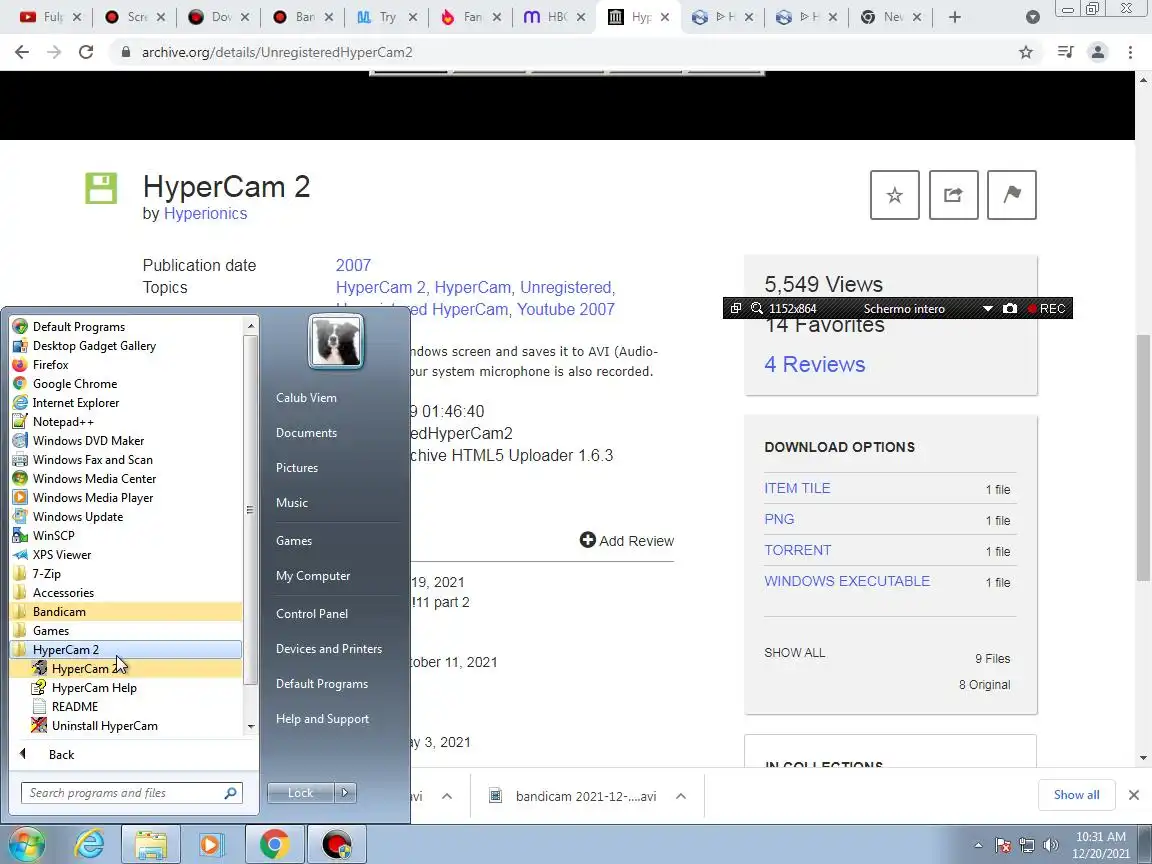Open Bandicam mode dropdown arrow
The height and width of the screenshot is (864, 1152).
(x=987, y=309)
